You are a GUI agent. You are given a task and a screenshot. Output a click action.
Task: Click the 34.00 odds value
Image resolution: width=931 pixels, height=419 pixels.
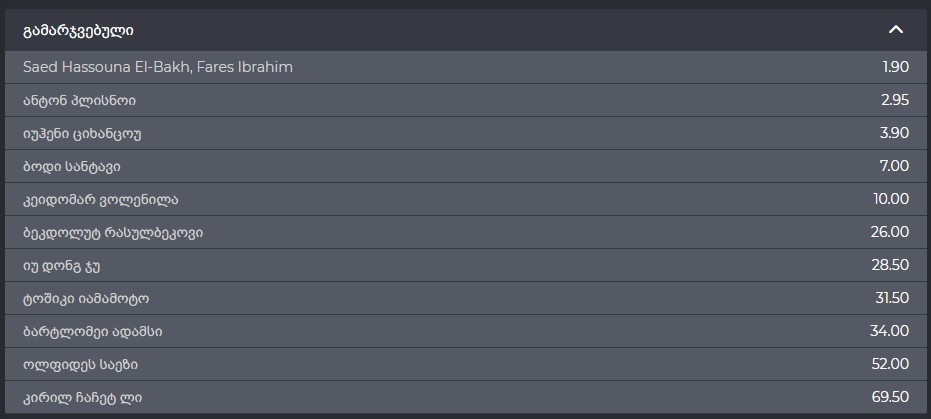click(x=889, y=331)
